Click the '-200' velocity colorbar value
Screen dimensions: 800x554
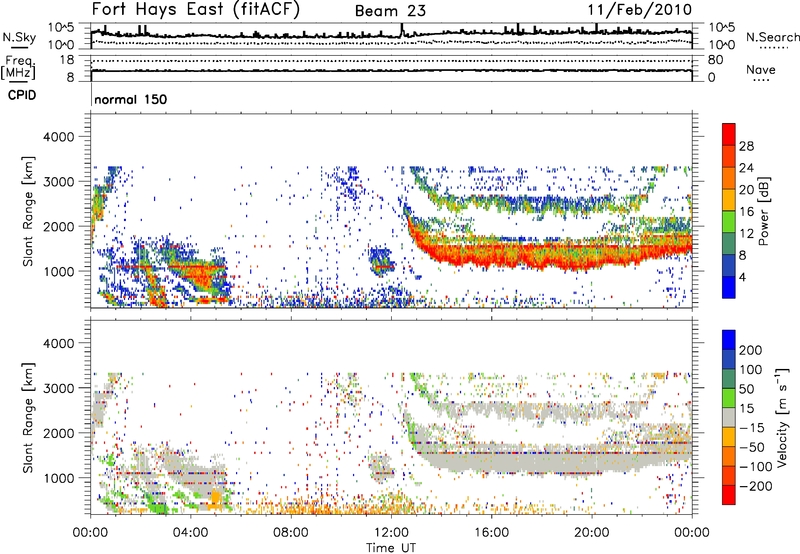click(x=755, y=486)
